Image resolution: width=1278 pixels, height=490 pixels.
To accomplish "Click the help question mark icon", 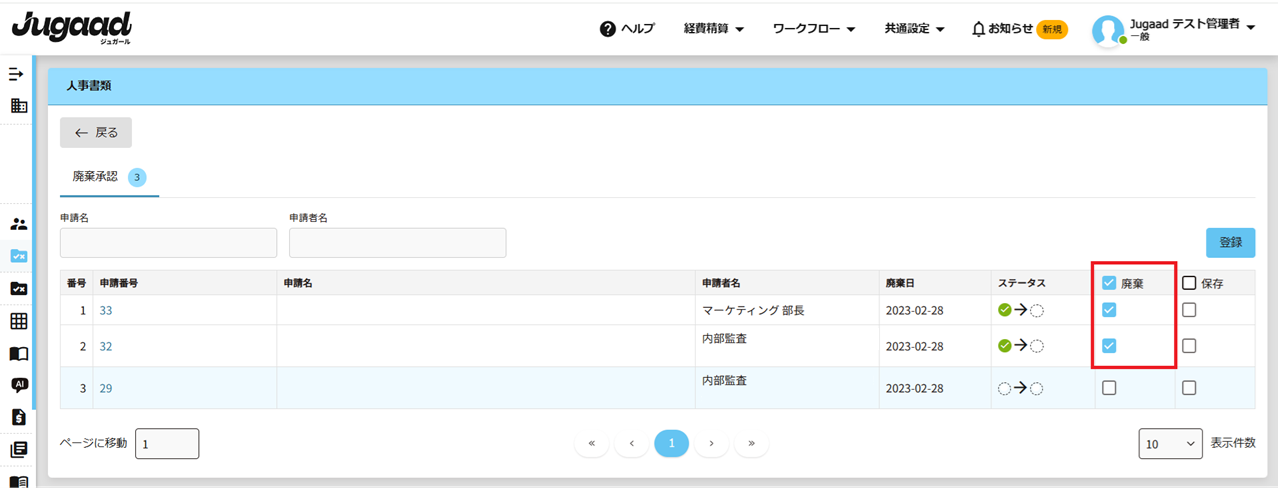I will point(607,29).
